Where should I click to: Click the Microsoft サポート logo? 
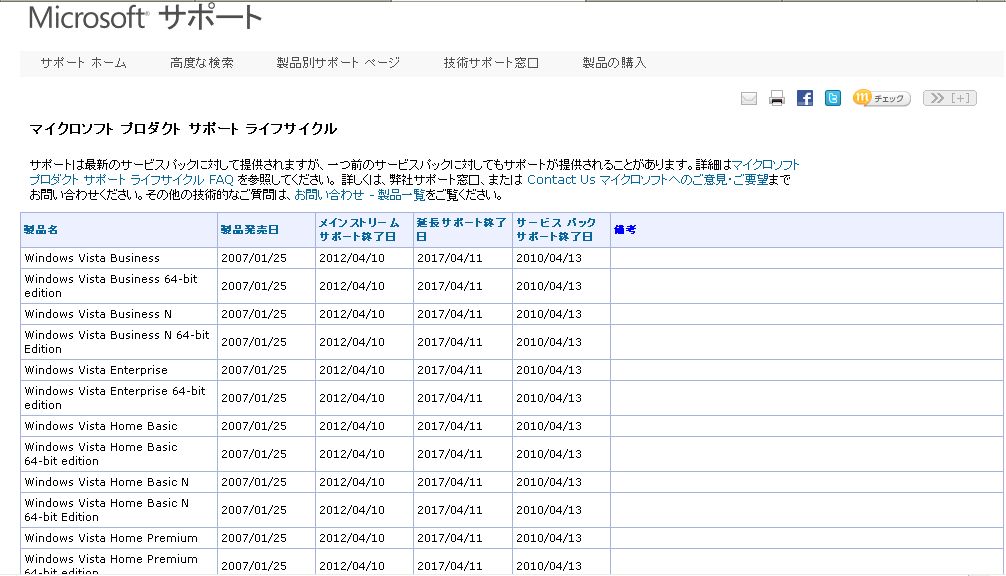(x=146, y=18)
